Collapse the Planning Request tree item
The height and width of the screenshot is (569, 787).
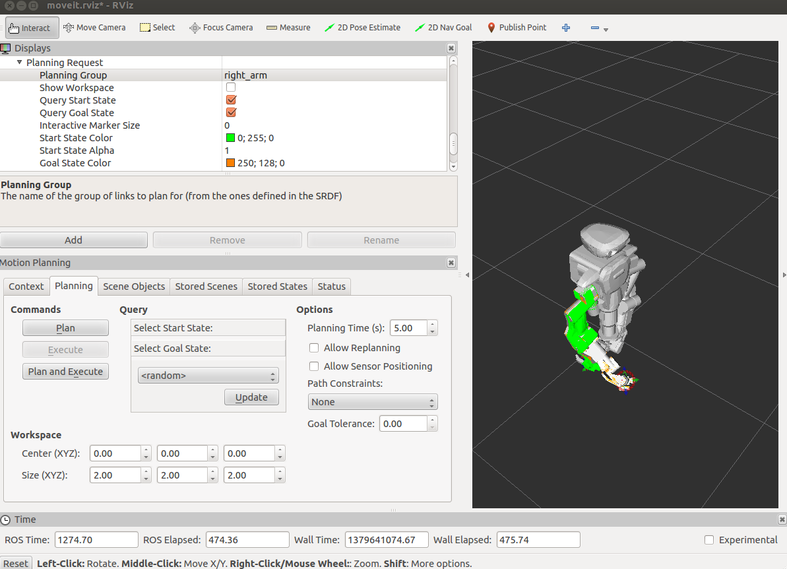point(19,63)
